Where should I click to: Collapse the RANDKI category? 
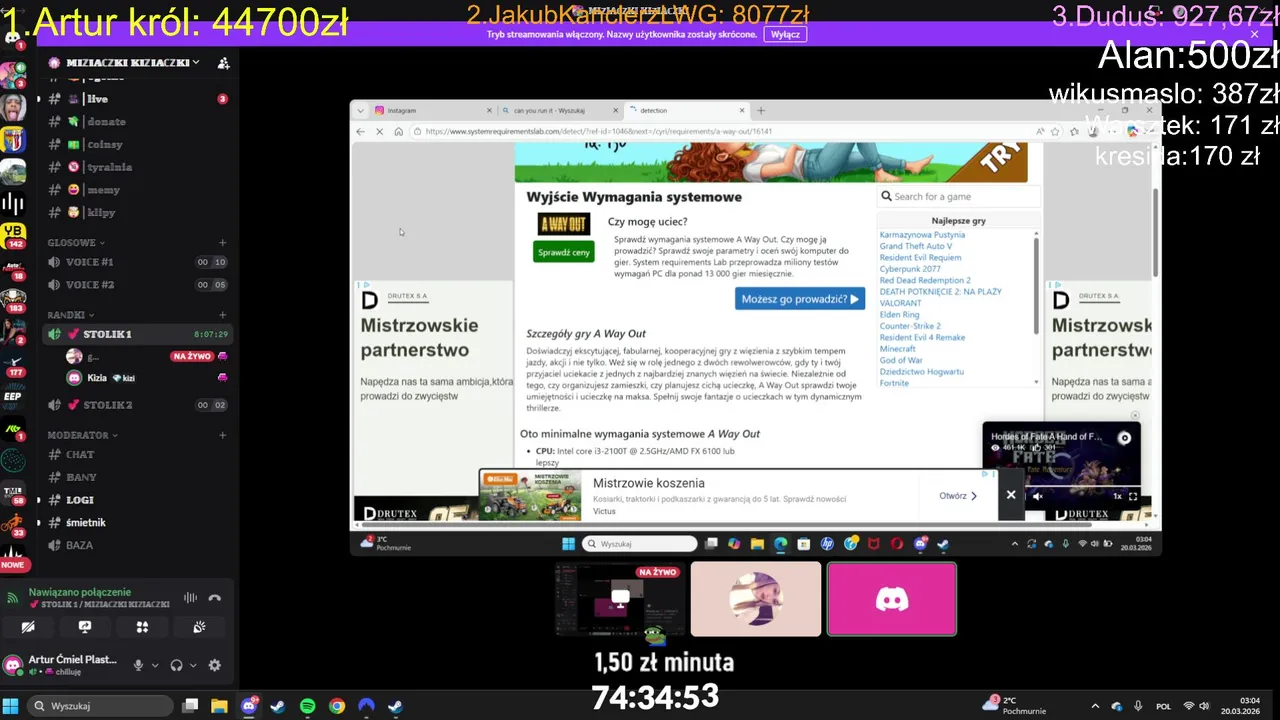(x=71, y=315)
